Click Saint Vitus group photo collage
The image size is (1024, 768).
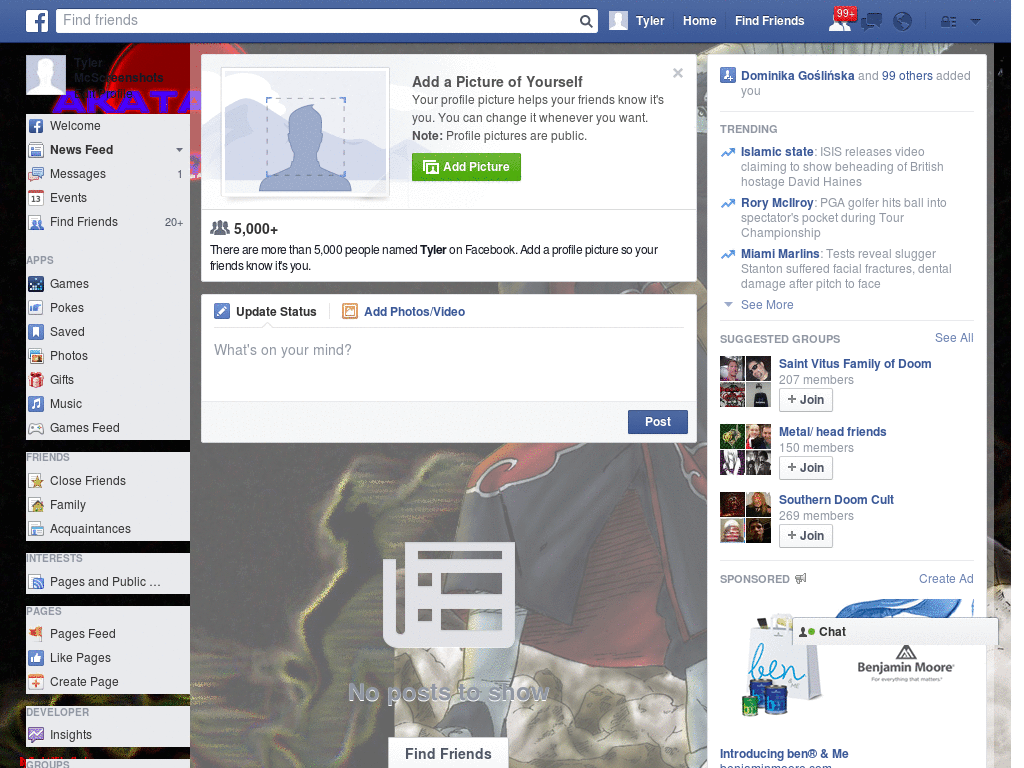pos(745,381)
